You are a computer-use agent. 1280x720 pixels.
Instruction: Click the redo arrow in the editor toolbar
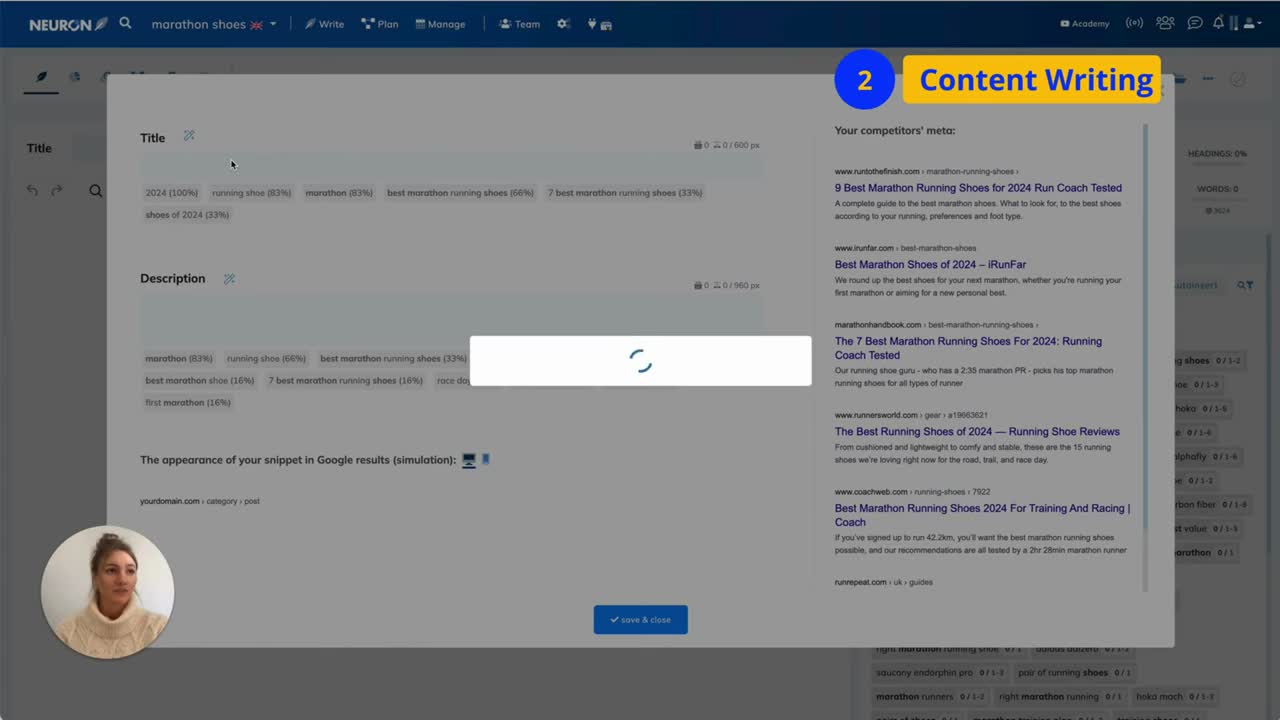57,190
